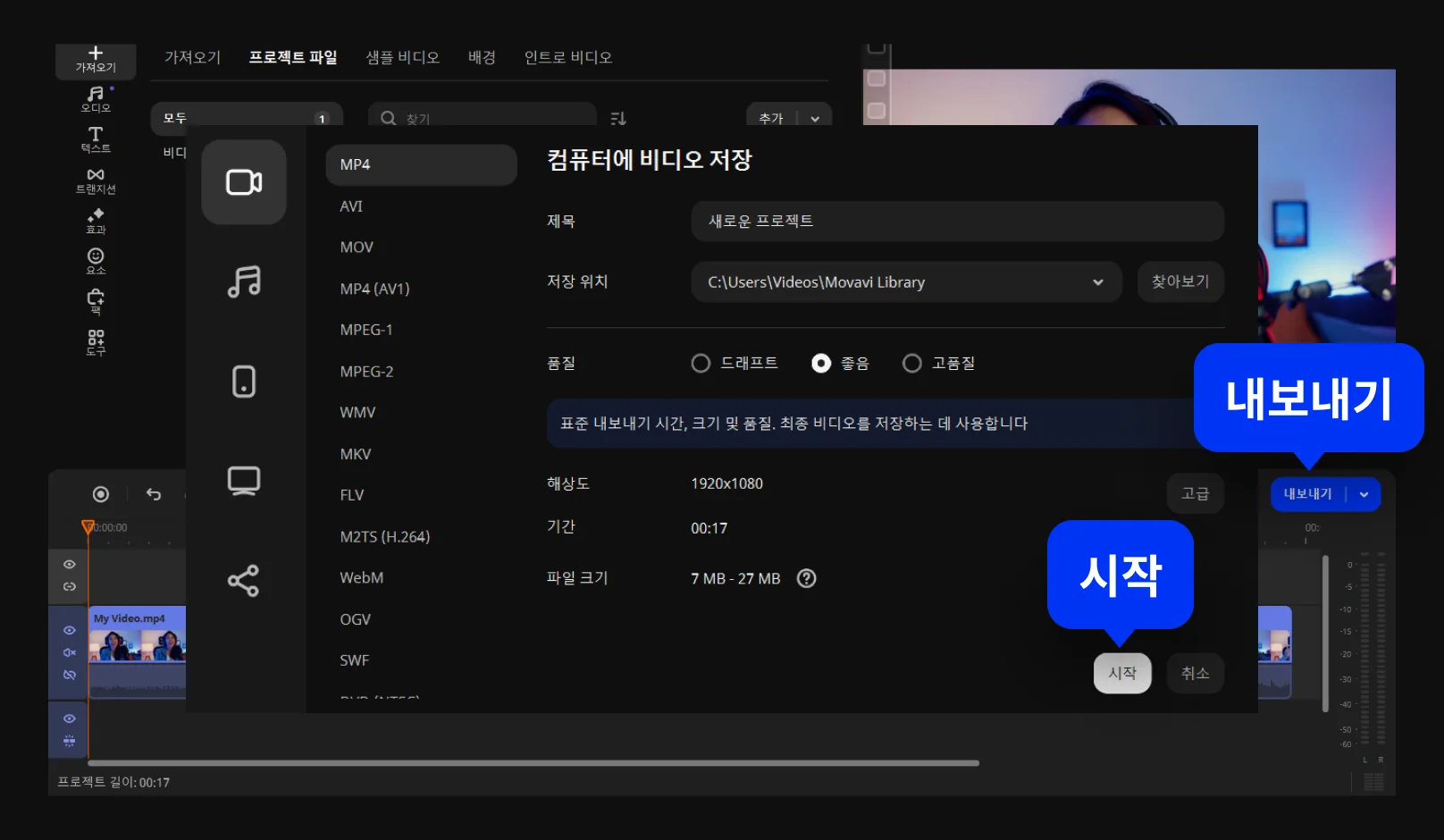The height and width of the screenshot is (840, 1444).
Task: Select the TV export category icon
Action: click(244, 481)
